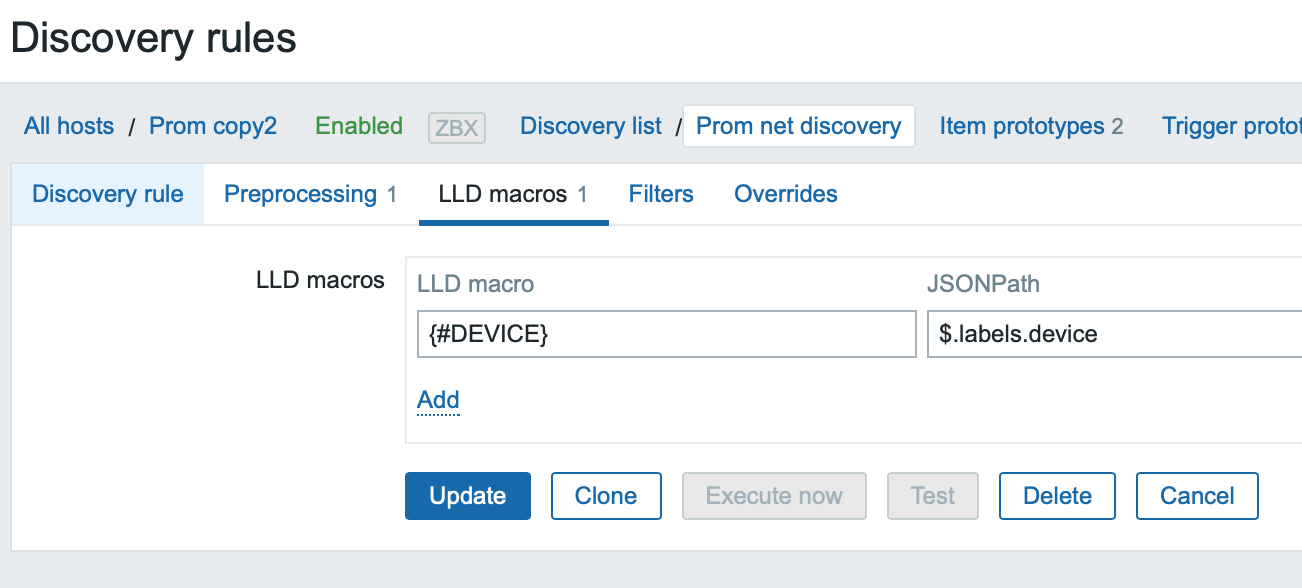
Task: Select the Prom net discovery breadcrumb
Action: coord(798,126)
